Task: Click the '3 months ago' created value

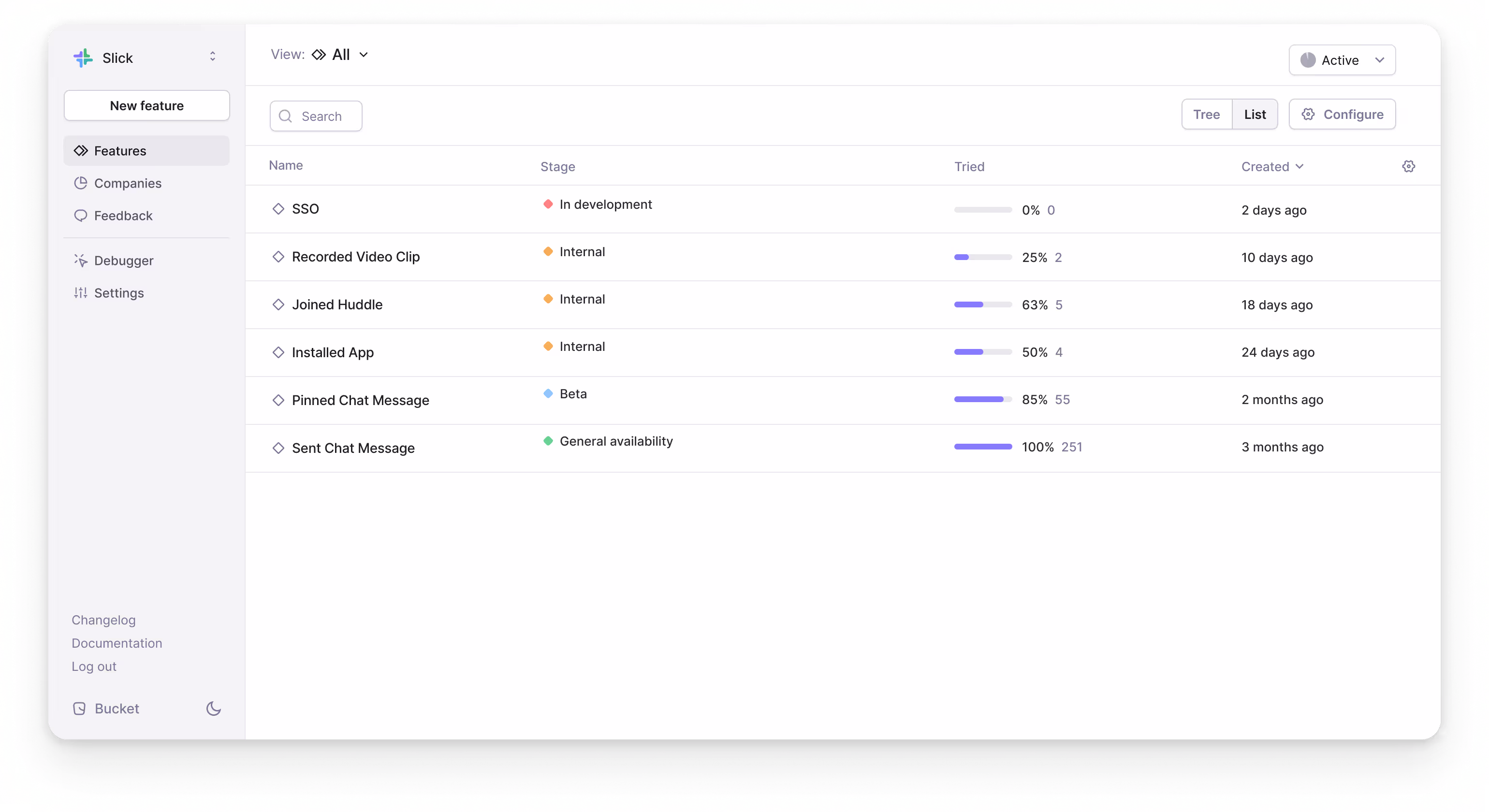Action: pos(1282,447)
